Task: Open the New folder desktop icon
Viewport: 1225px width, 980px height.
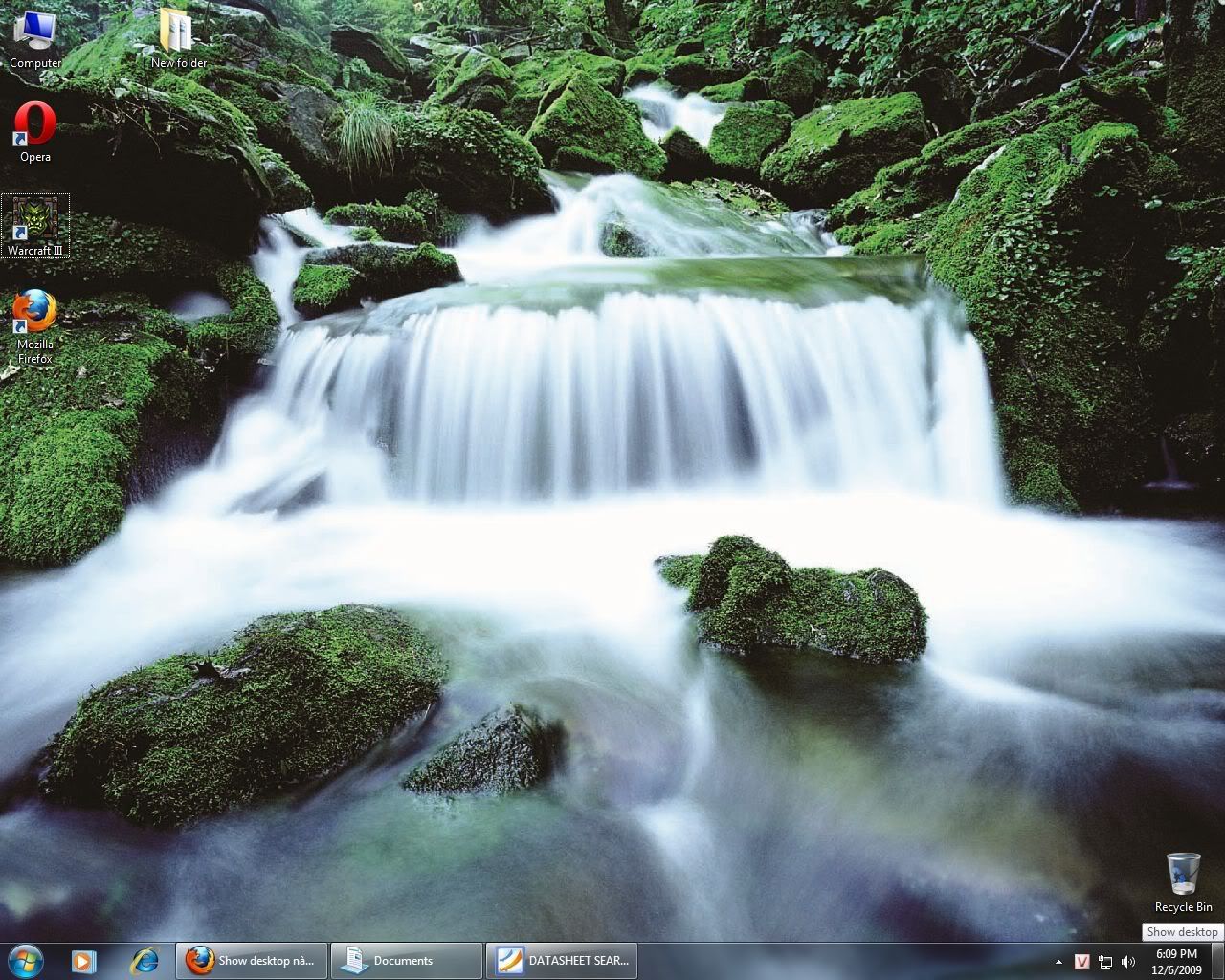Action: tap(179, 39)
